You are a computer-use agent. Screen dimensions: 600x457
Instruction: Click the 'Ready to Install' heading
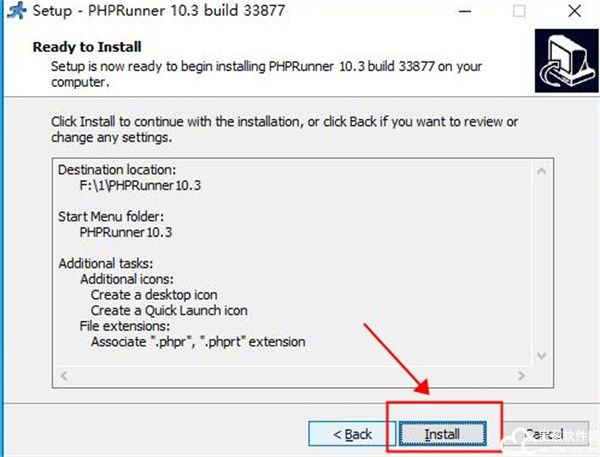[x=87, y=47]
